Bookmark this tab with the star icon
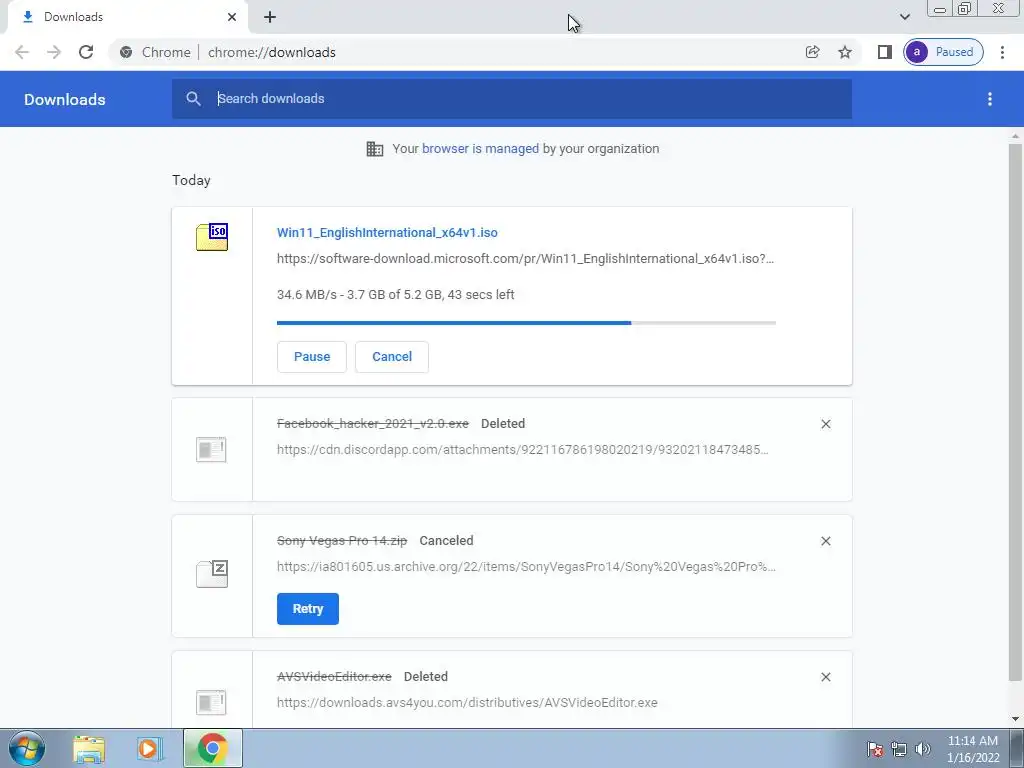 click(x=845, y=52)
